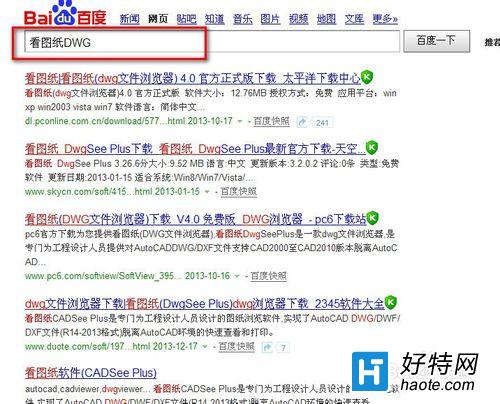Image resolution: width=500 pixels, height=404 pixels.
Task: Click green shield badge on pconline result
Action: tap(367, 77)
